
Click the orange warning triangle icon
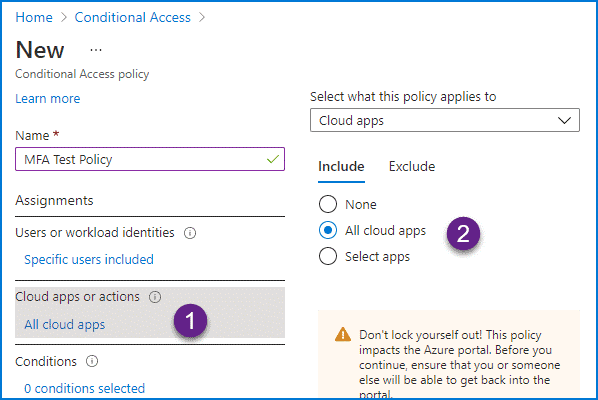(343, 334)
